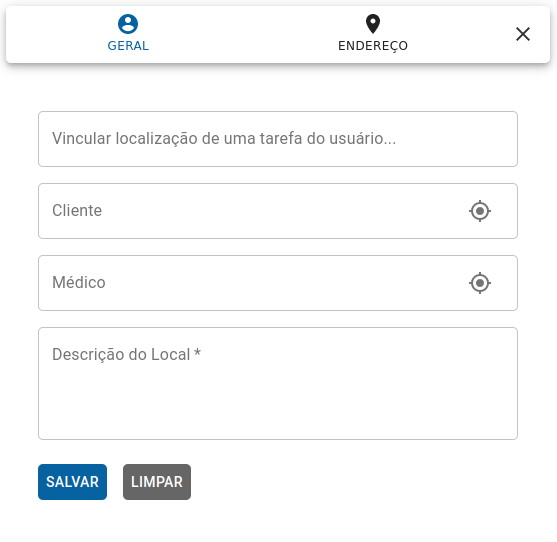557x542 pixels.
Task: Click the crosshair locate icon in Cliente field
Action: (480, 211)
